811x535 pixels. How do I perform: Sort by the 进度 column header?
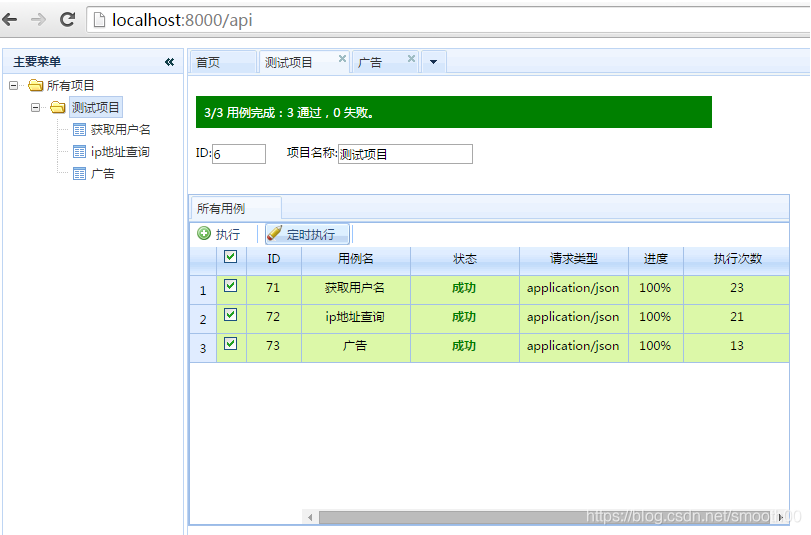tap(656, 259)
